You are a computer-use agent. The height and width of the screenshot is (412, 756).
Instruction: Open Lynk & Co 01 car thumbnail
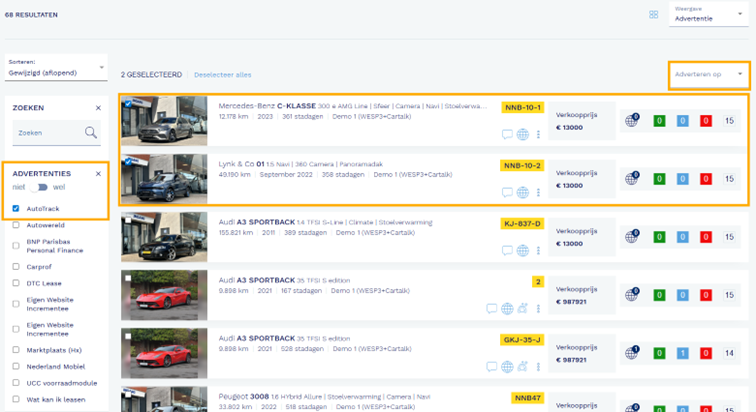pos(164,179)
